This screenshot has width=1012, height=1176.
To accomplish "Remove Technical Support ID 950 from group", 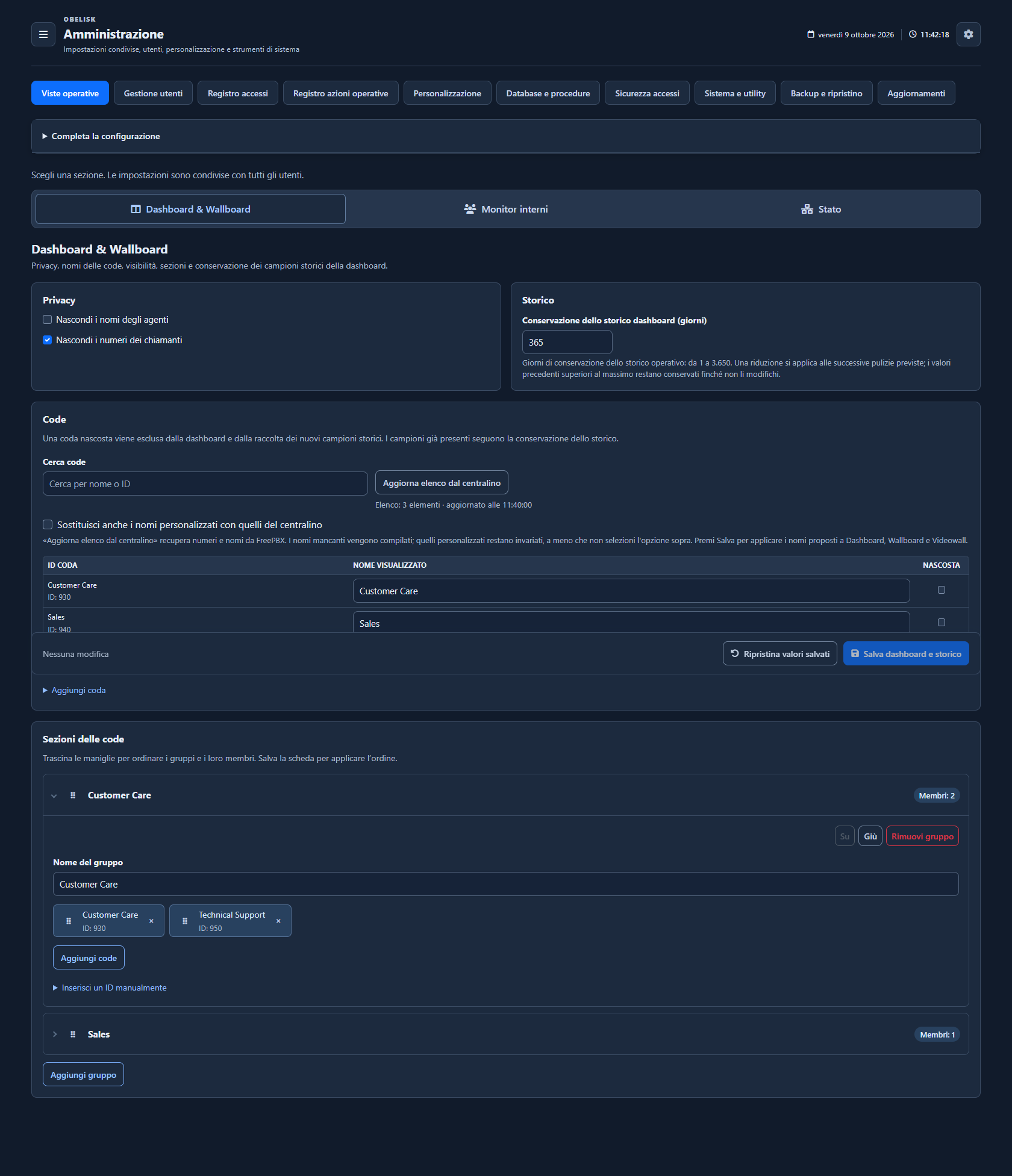I will point(278,921).
